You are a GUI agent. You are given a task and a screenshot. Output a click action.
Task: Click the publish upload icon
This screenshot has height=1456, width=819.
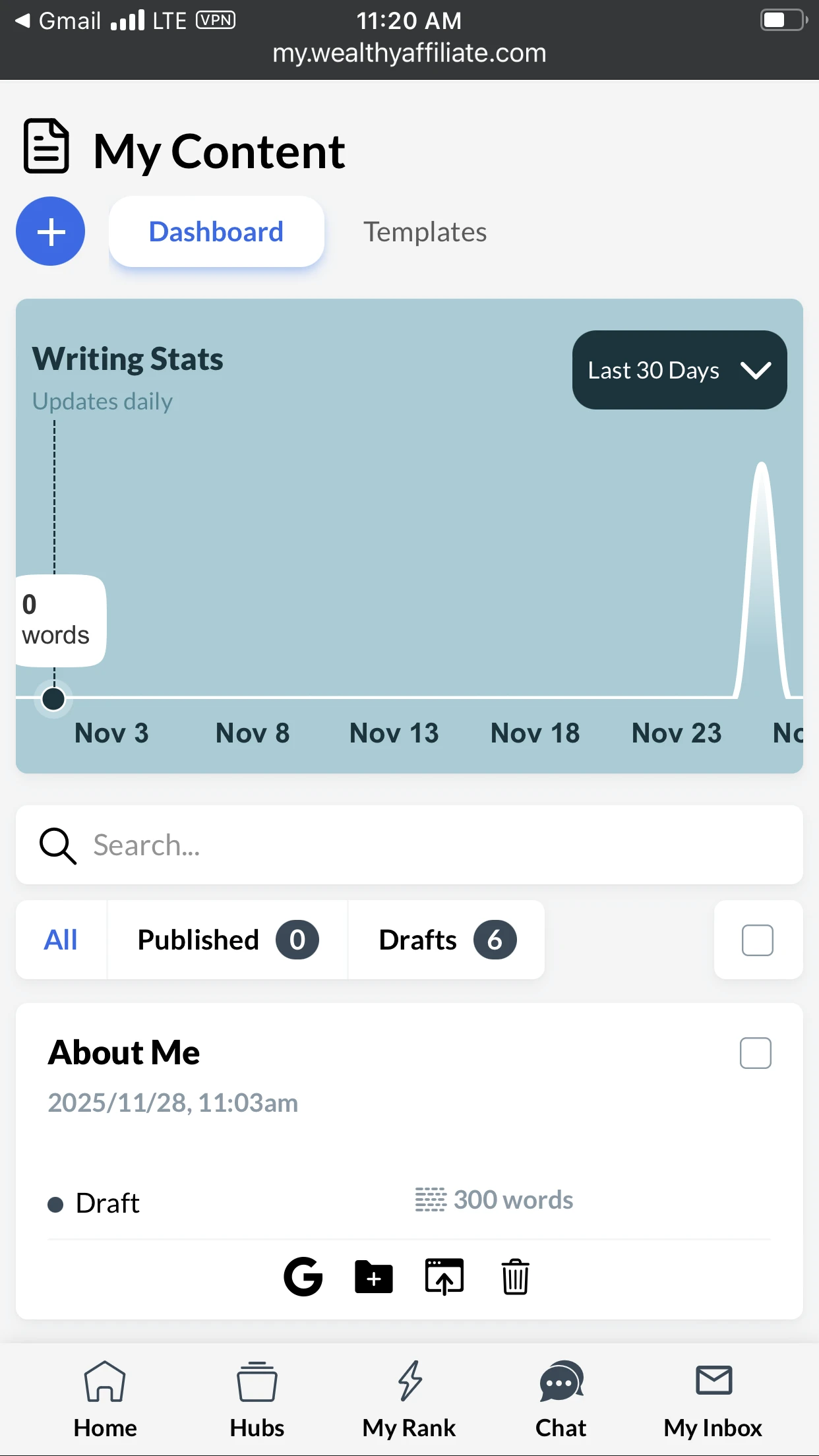click(x=444, y=1277)
